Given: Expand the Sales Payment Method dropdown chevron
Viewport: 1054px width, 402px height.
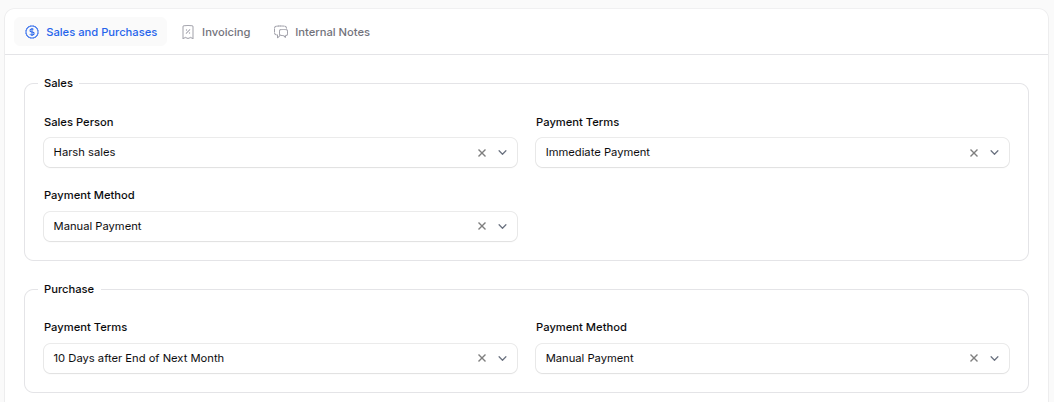Looking at the screenshot, I should pos(502,226).
